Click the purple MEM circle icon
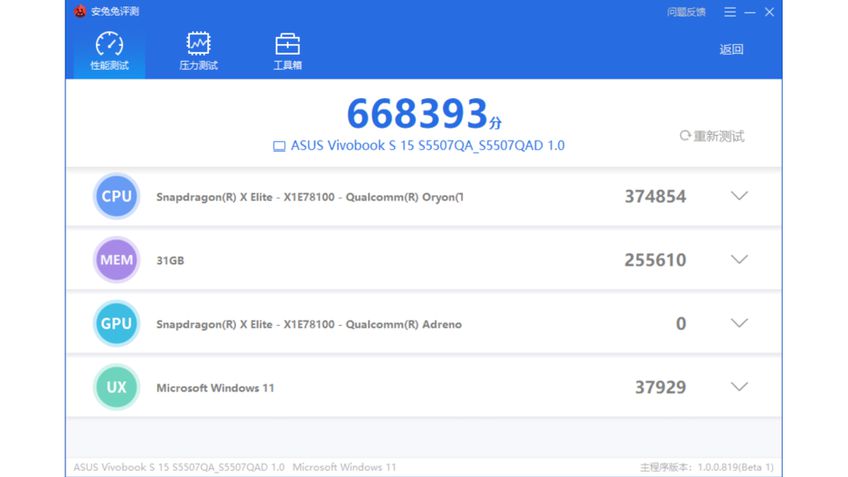This screenshot has height=477, width=848. coord(116,260)
